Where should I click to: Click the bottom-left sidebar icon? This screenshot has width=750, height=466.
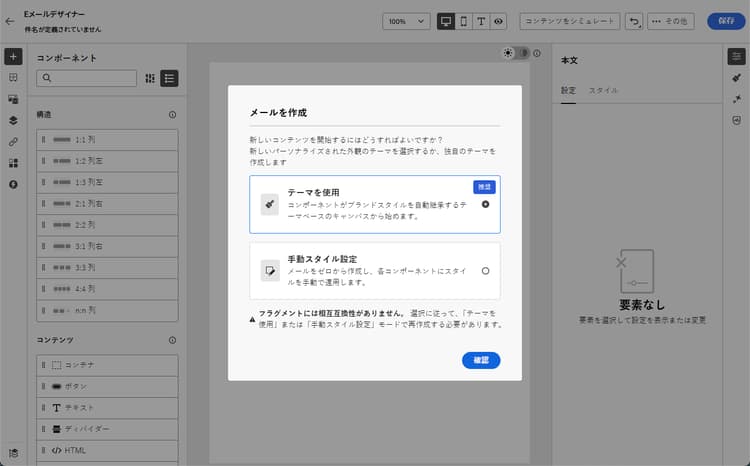click(x=13, y=453)
